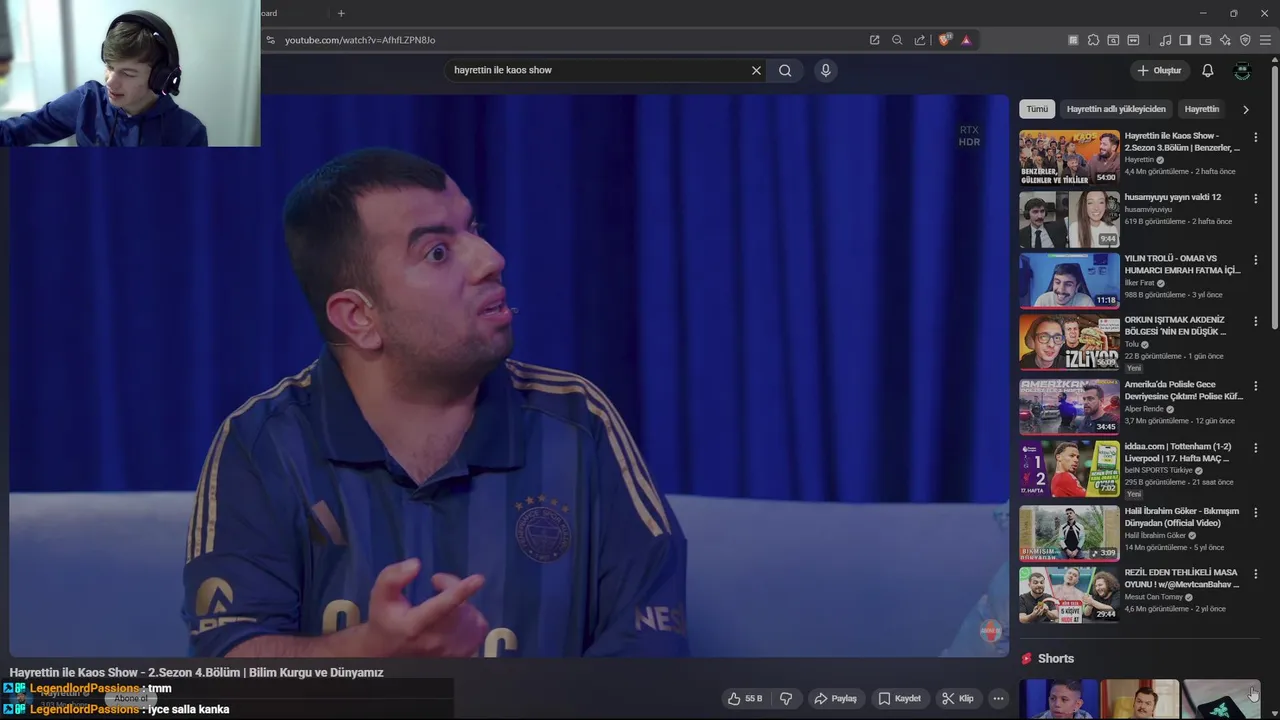Screen dimensions: 1280x720
Task: Open Tottenham (1-2) Liverpool video title
Action: 1178,452
